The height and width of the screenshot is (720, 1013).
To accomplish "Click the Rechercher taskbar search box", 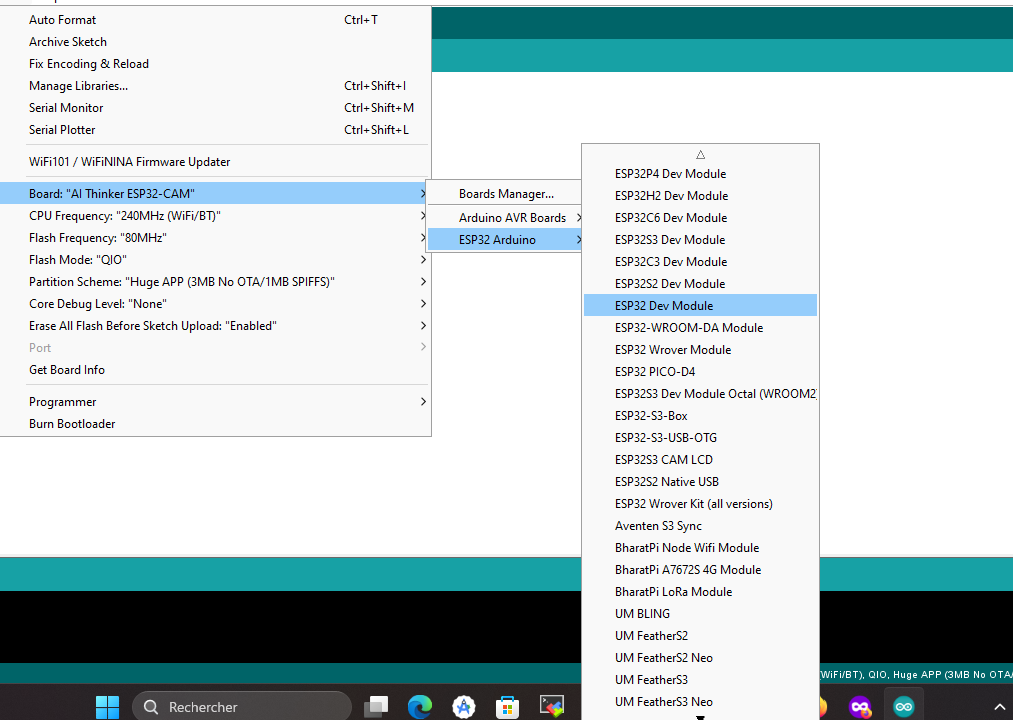I will pos(242,706).
